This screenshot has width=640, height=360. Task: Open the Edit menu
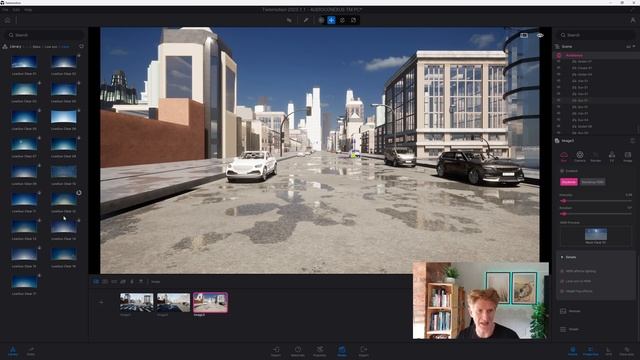(16, 9)
